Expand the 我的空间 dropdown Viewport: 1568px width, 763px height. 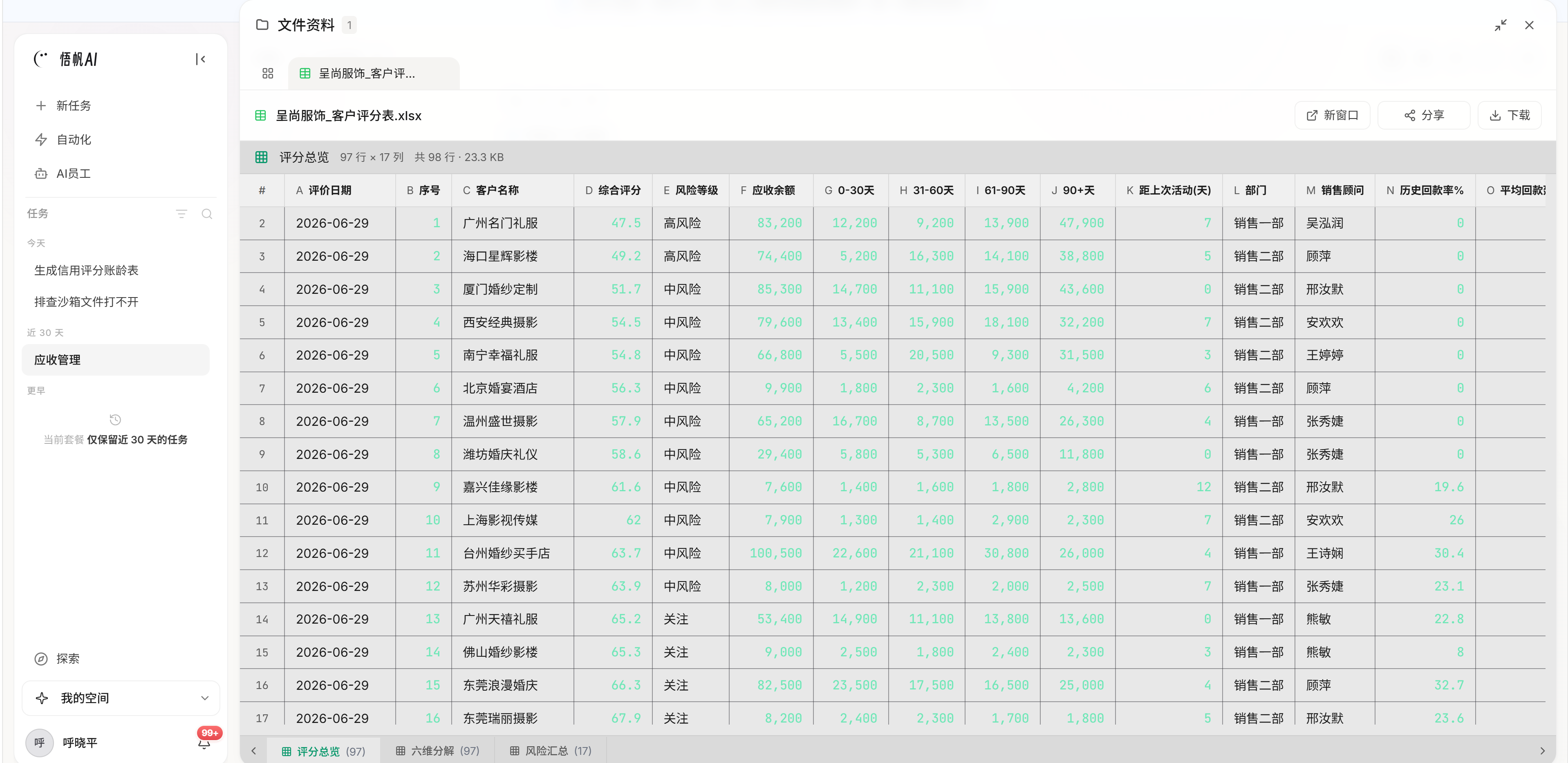(121, 698)
